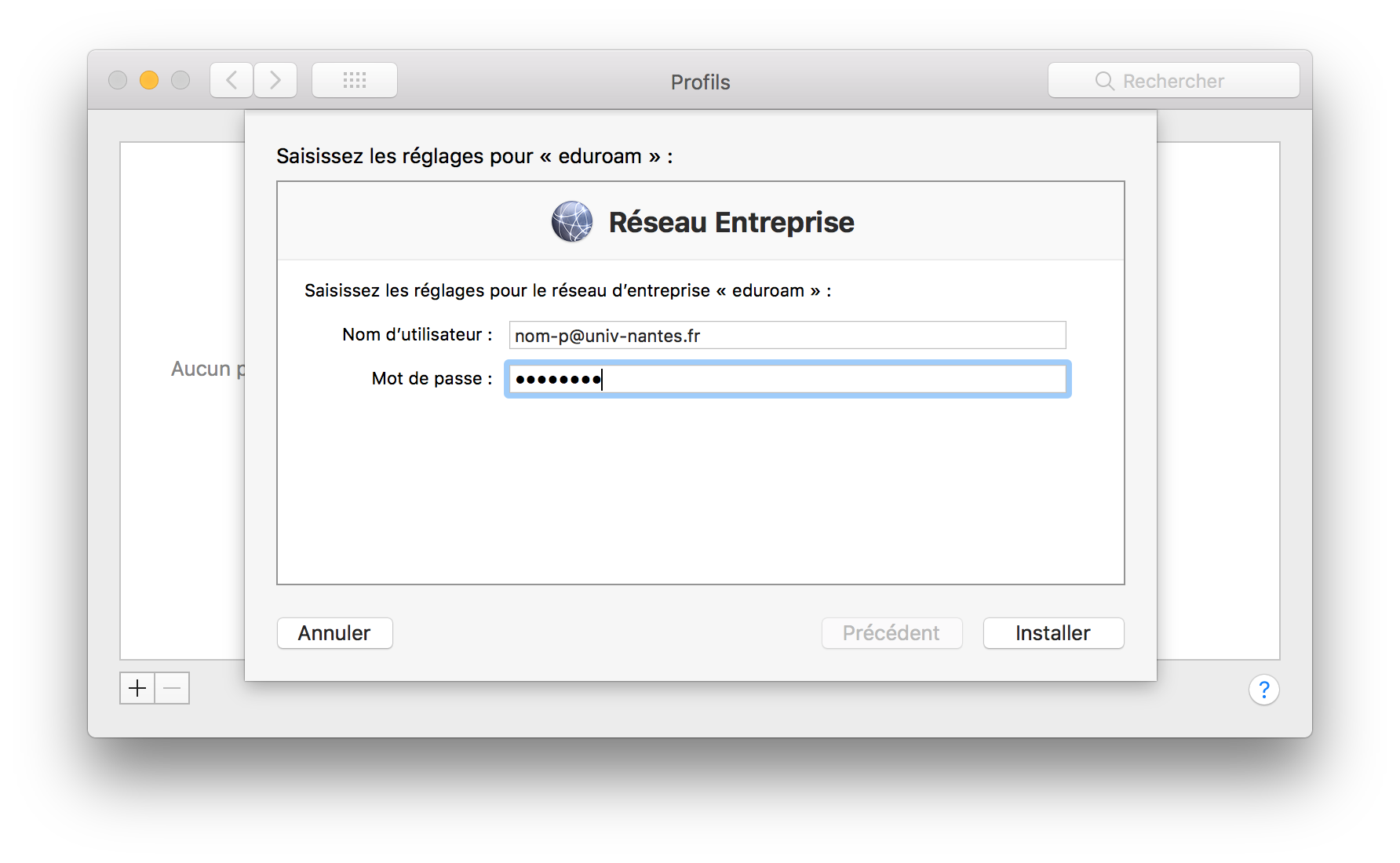Screen dimensions: 1400x863
Task: Click the magnifying glass in search field
Action: point(1104,80)
